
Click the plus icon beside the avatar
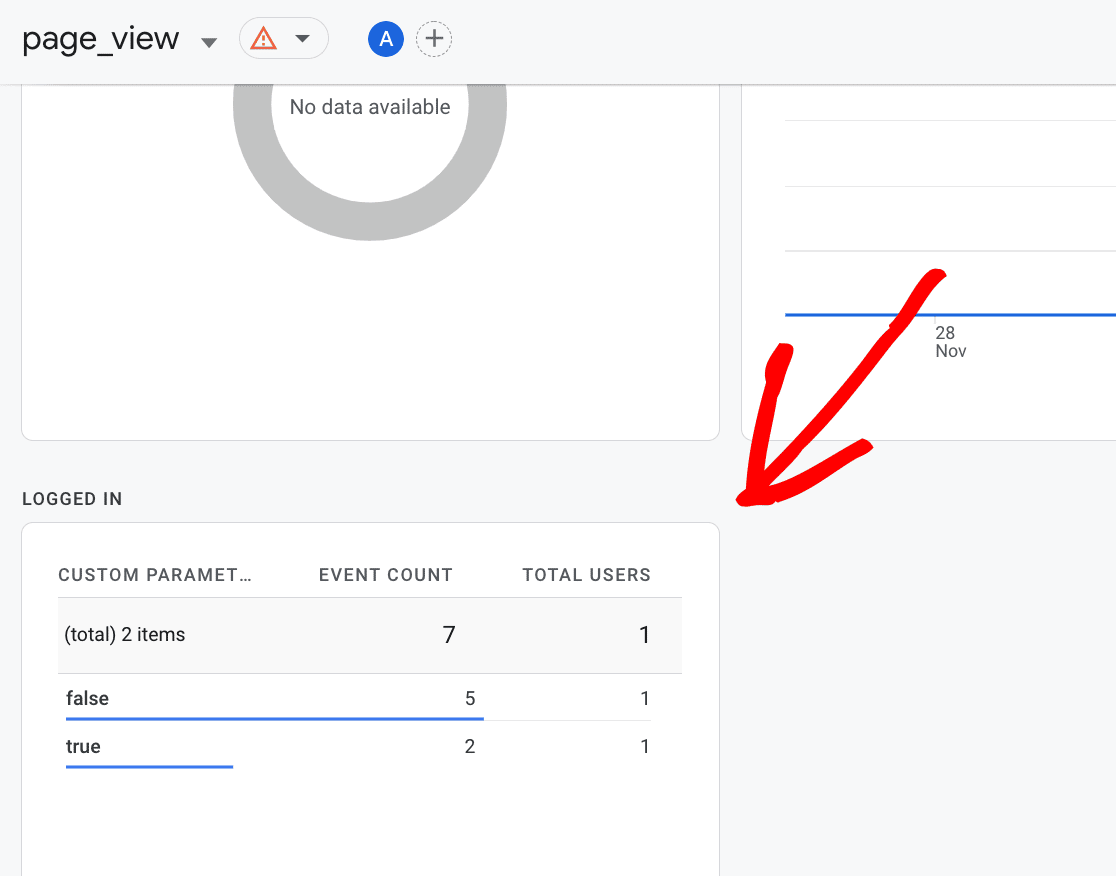[x=434, y=38]
